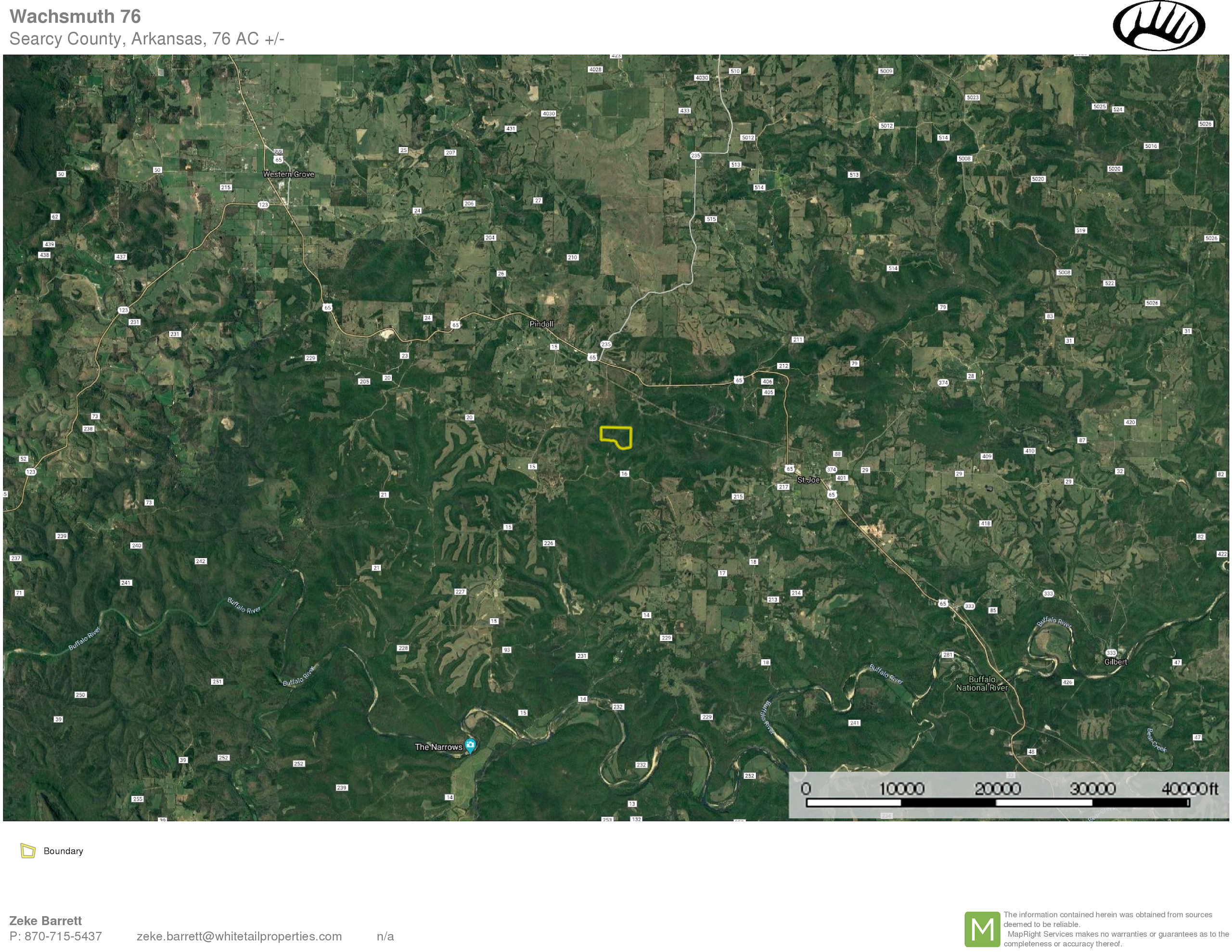Click the Pindall town label
Image resolution: width=1232 pixels, height=952 pixels.
(x=541, y=324)
